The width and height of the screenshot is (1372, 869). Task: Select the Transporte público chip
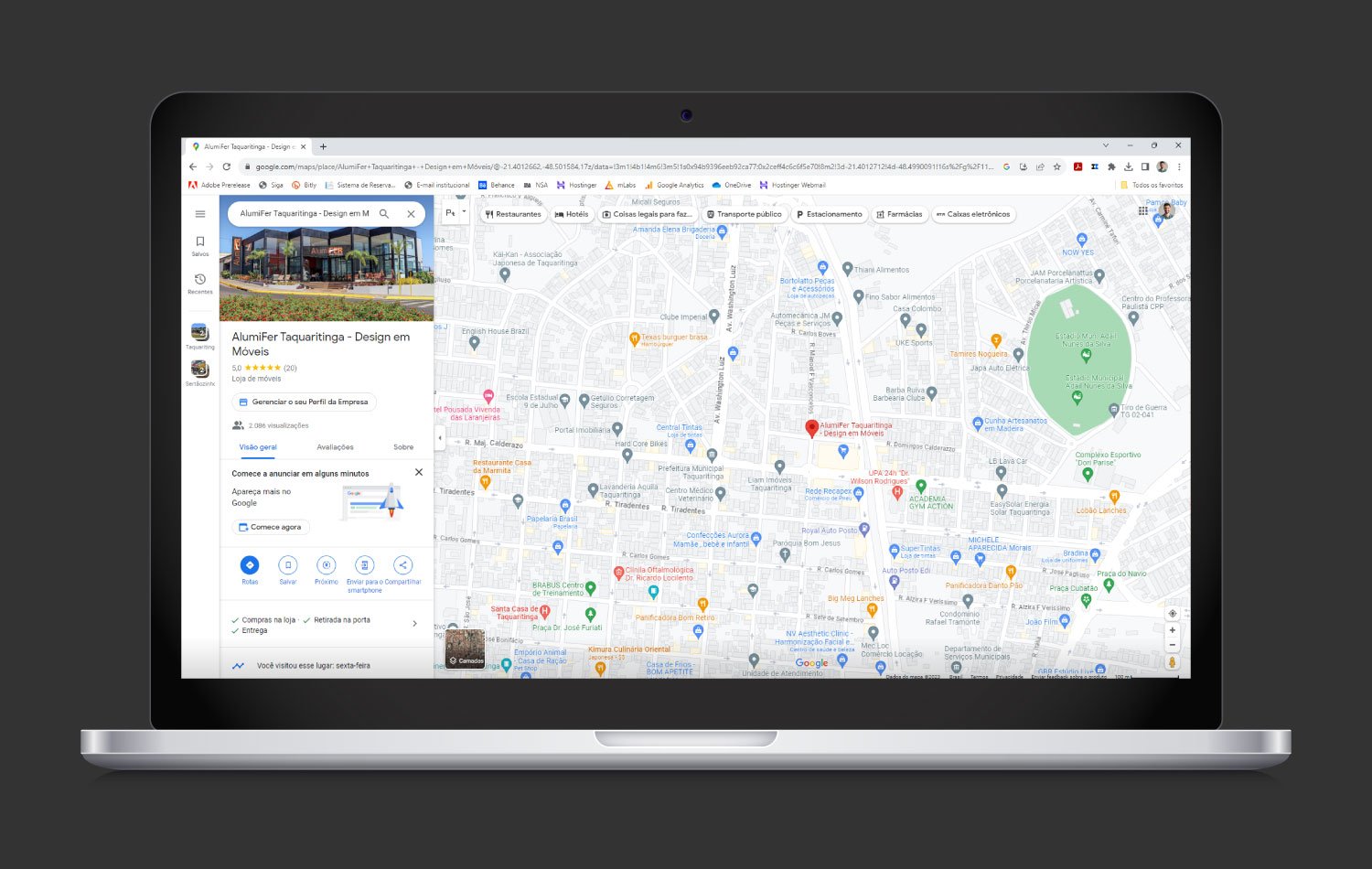point(744,214)
